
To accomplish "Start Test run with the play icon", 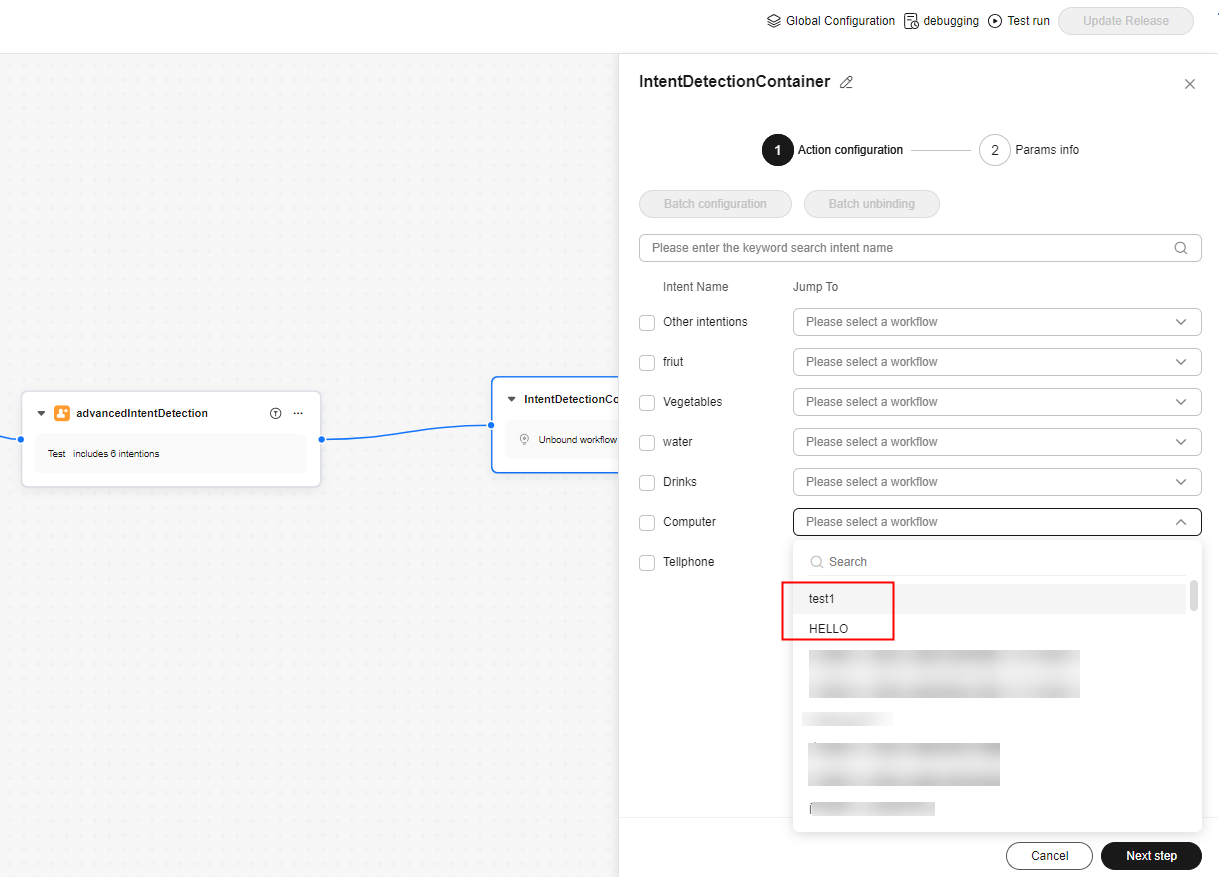I will [x=995, y=21].
